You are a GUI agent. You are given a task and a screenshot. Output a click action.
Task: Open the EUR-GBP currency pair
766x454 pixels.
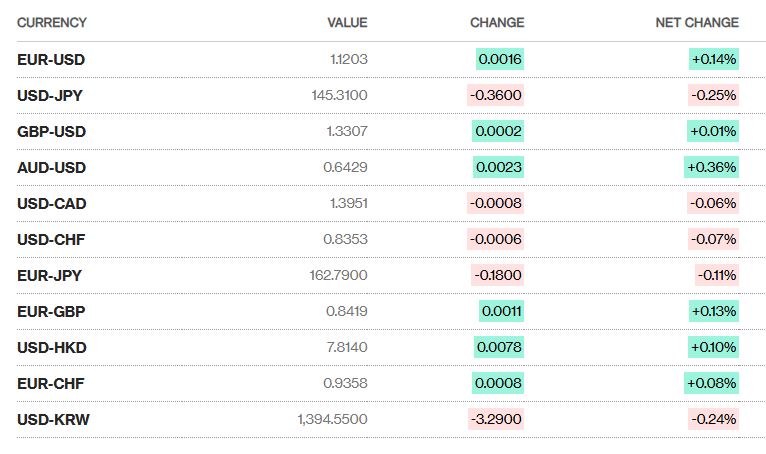[51, 311]
